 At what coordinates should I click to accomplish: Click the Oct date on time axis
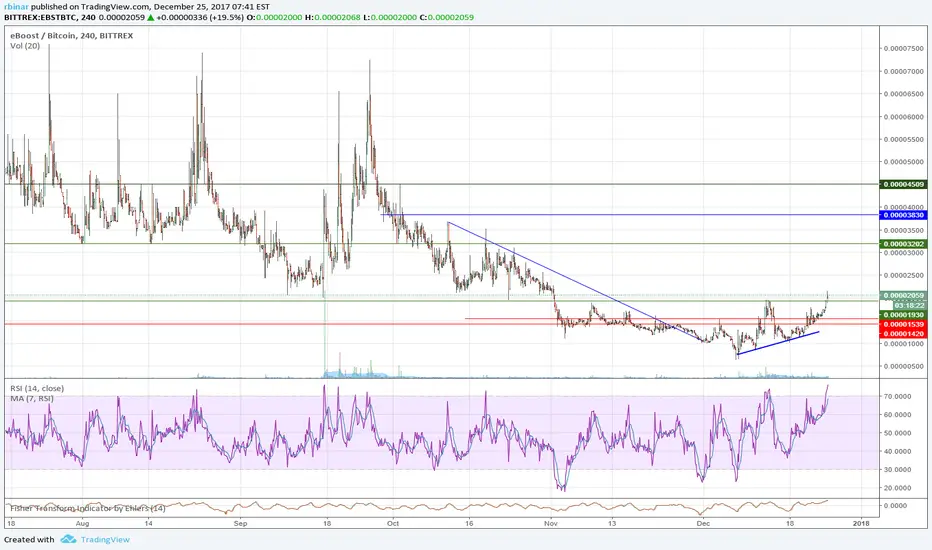[x=393, y=524]
